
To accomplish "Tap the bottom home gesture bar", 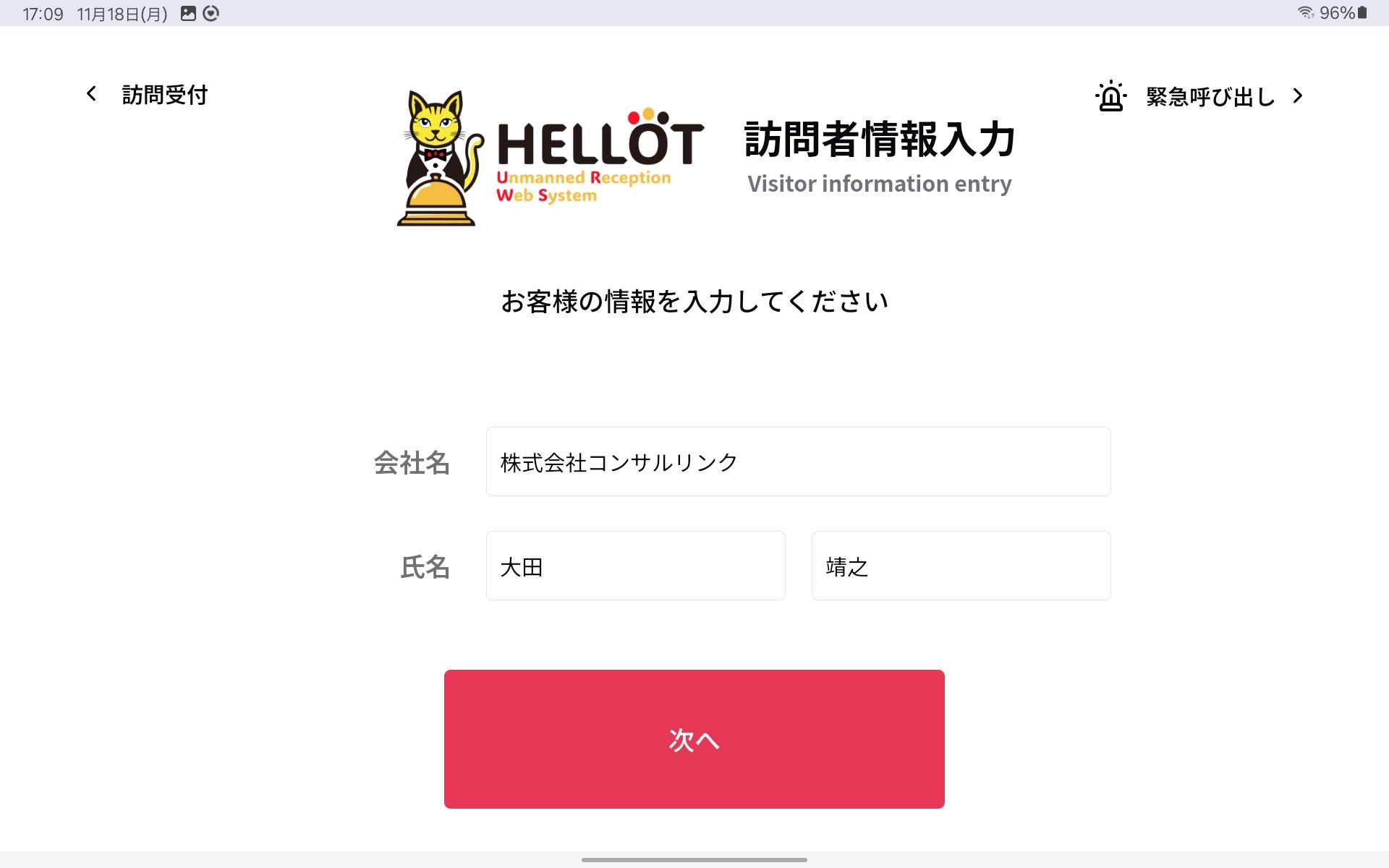I will click(694, 860).
